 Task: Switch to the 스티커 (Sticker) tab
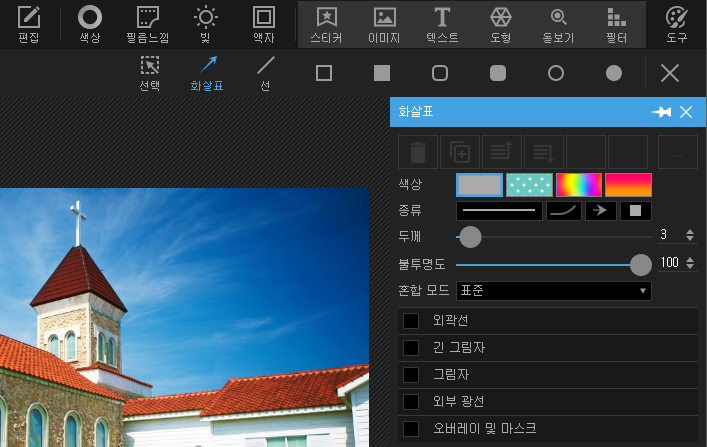point(326,24)
